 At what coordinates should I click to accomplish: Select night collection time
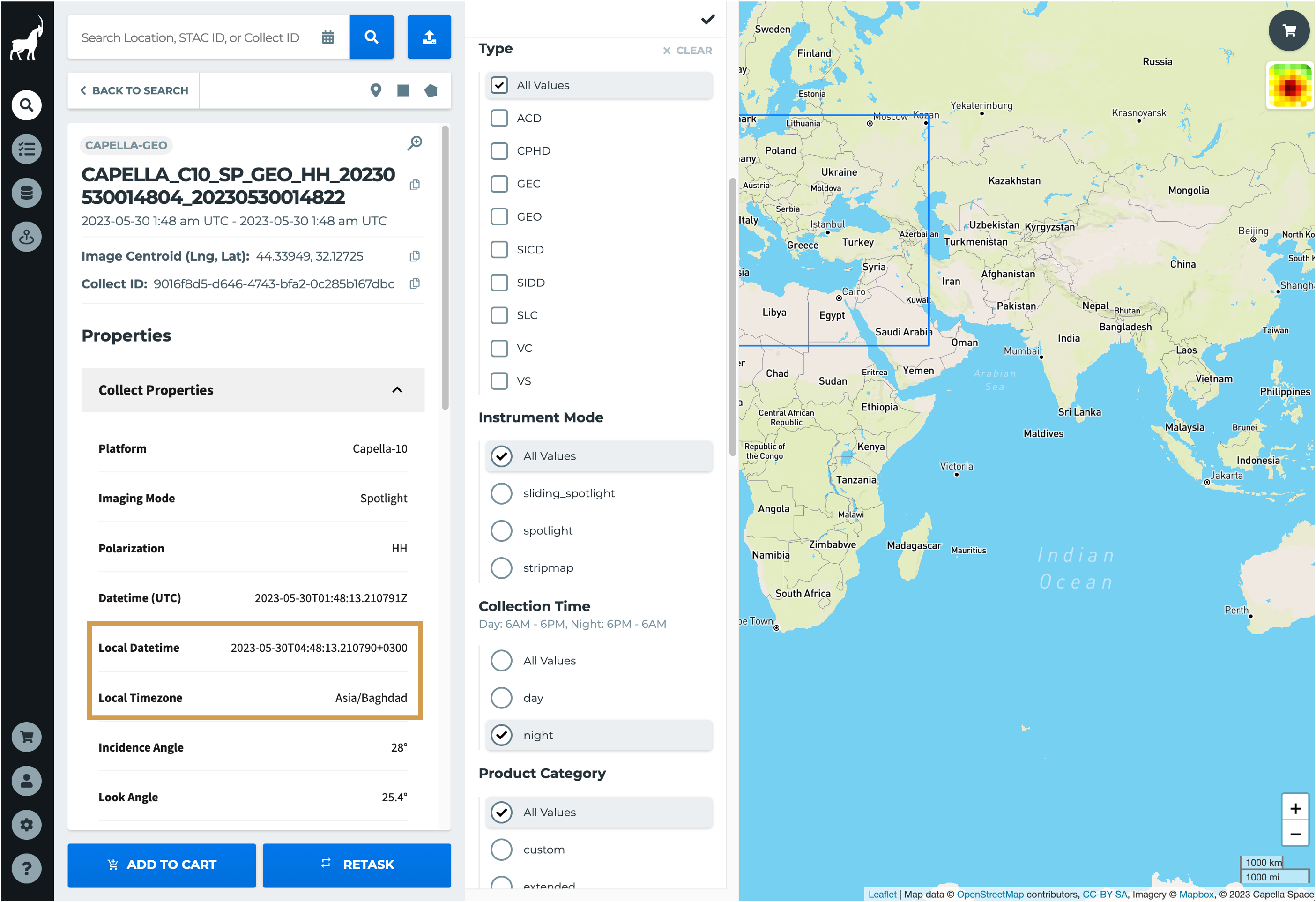point(502,736)
